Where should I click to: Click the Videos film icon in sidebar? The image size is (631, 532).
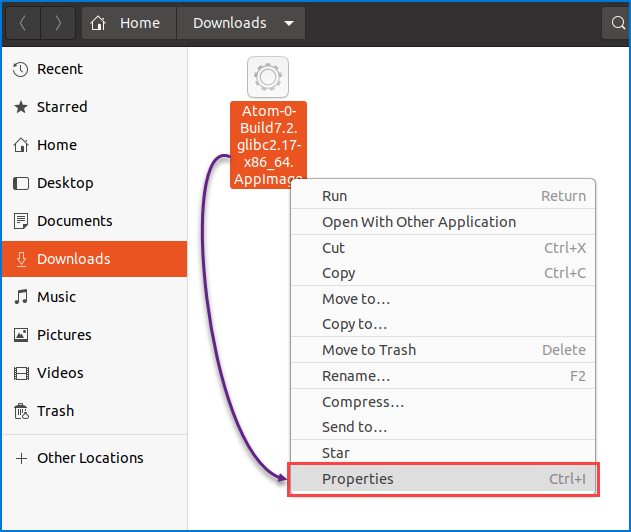pos(21,373)
